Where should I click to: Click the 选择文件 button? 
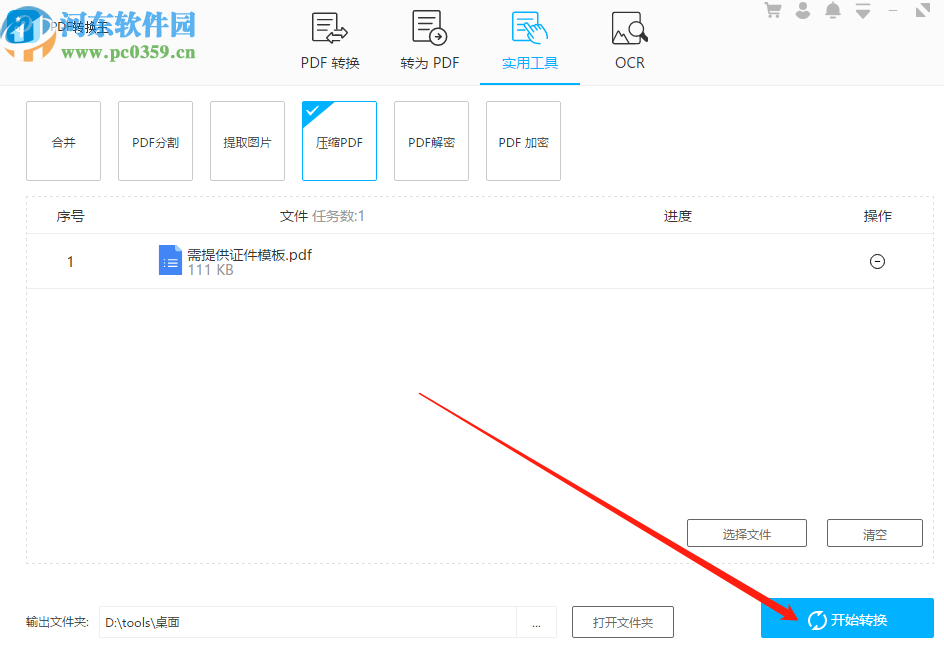click(747, 533)
